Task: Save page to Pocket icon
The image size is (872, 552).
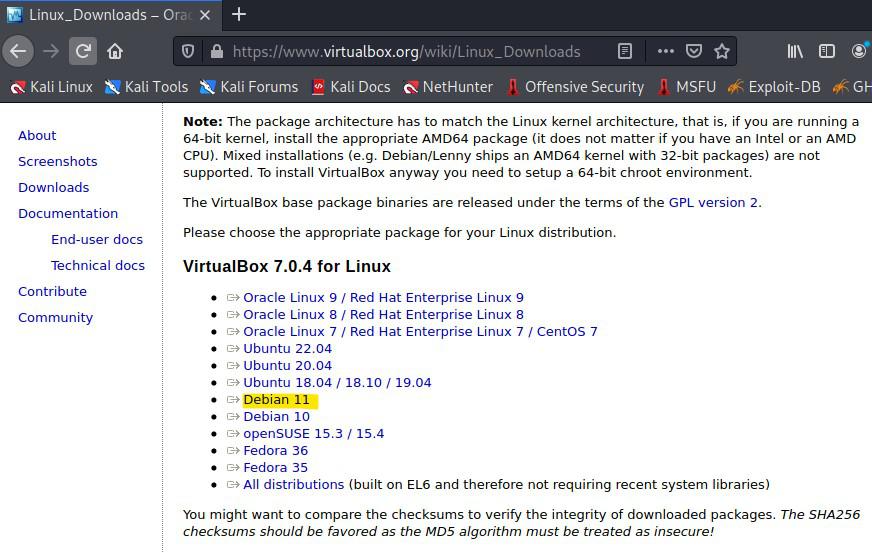Action: 693,52
